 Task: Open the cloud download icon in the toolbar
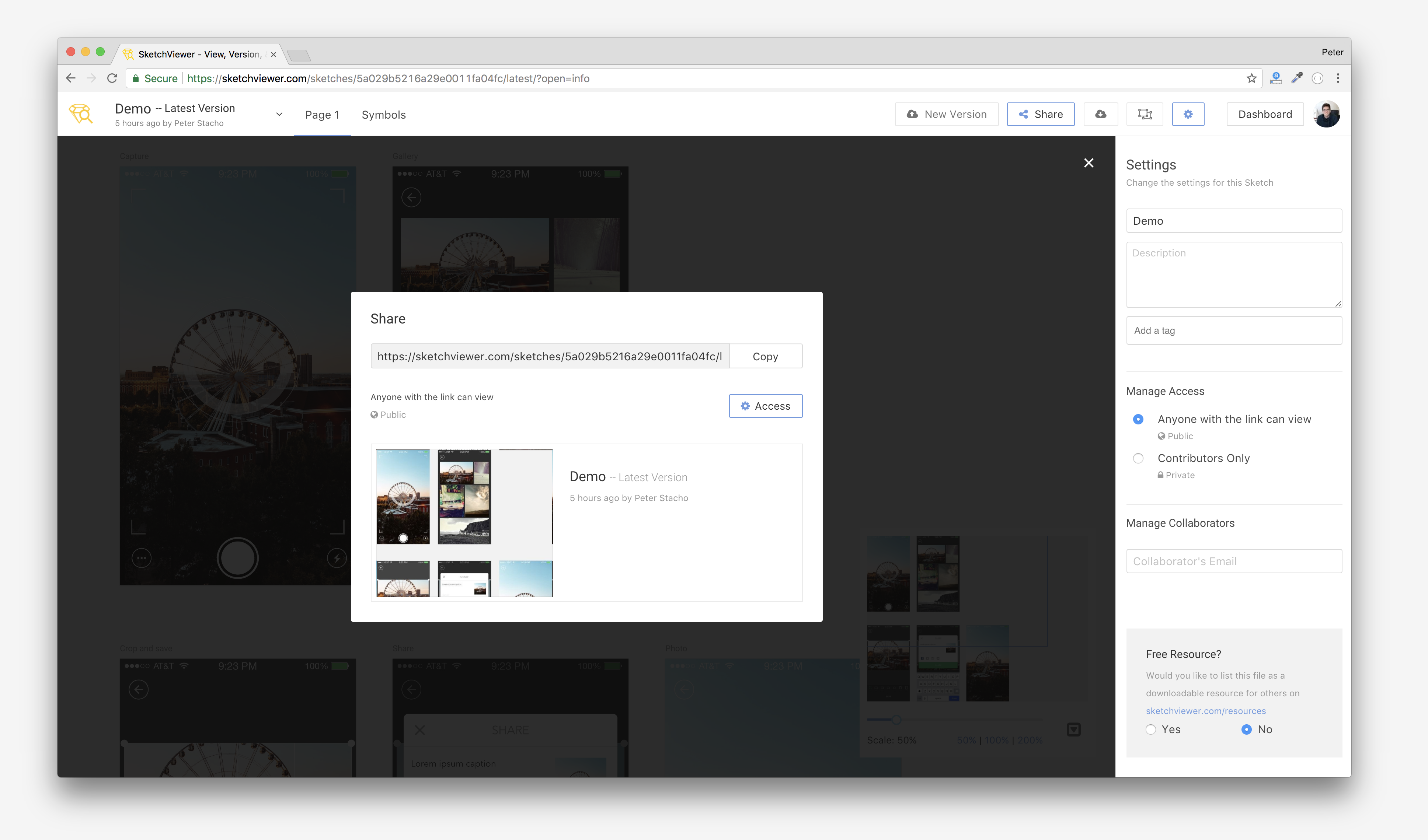tap(1100, 114)
